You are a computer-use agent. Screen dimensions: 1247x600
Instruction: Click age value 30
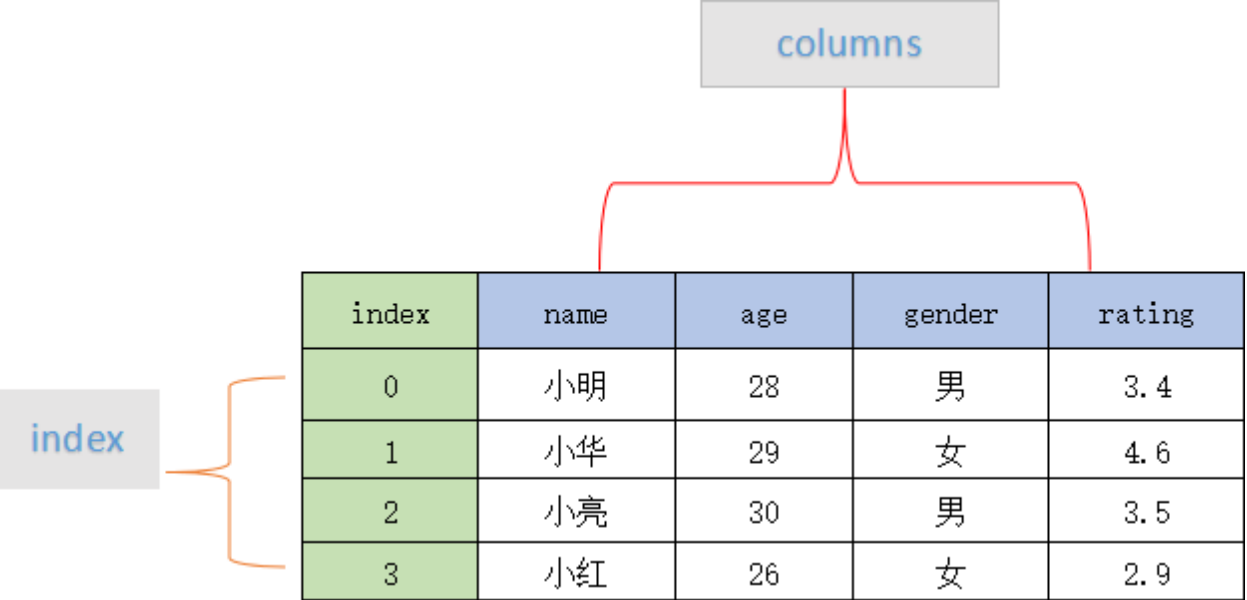pos(764,511)
